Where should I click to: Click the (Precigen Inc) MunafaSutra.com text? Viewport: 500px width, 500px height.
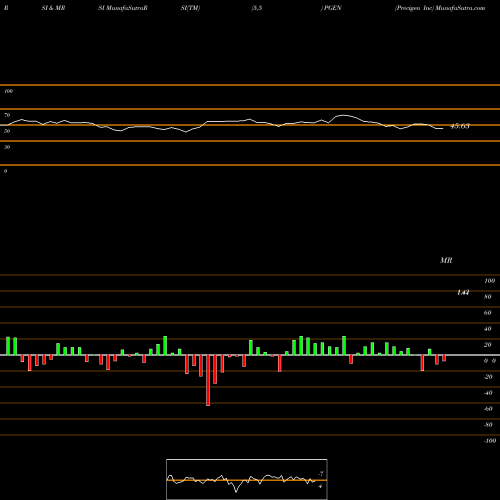point(440,8)
